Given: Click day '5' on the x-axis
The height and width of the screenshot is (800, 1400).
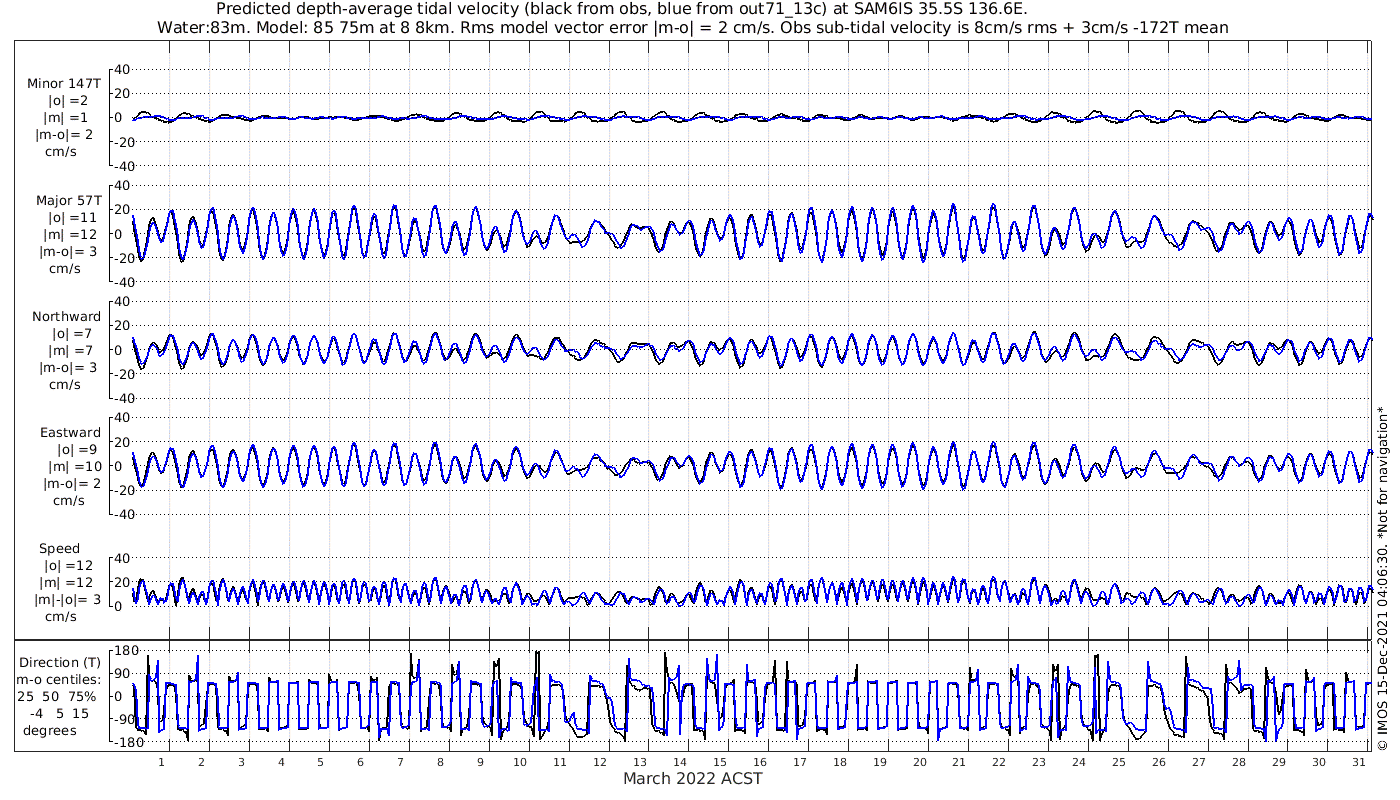Looking at the screenshot, I should pos(320,762).
